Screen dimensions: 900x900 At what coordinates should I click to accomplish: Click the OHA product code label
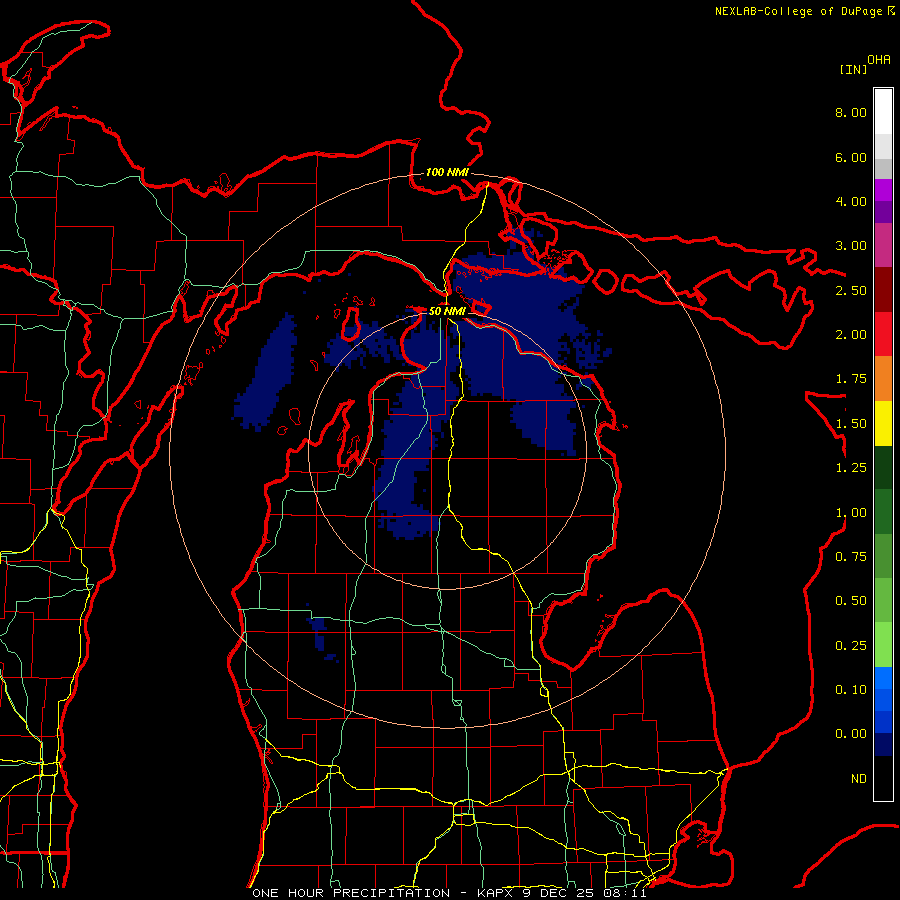879,60
